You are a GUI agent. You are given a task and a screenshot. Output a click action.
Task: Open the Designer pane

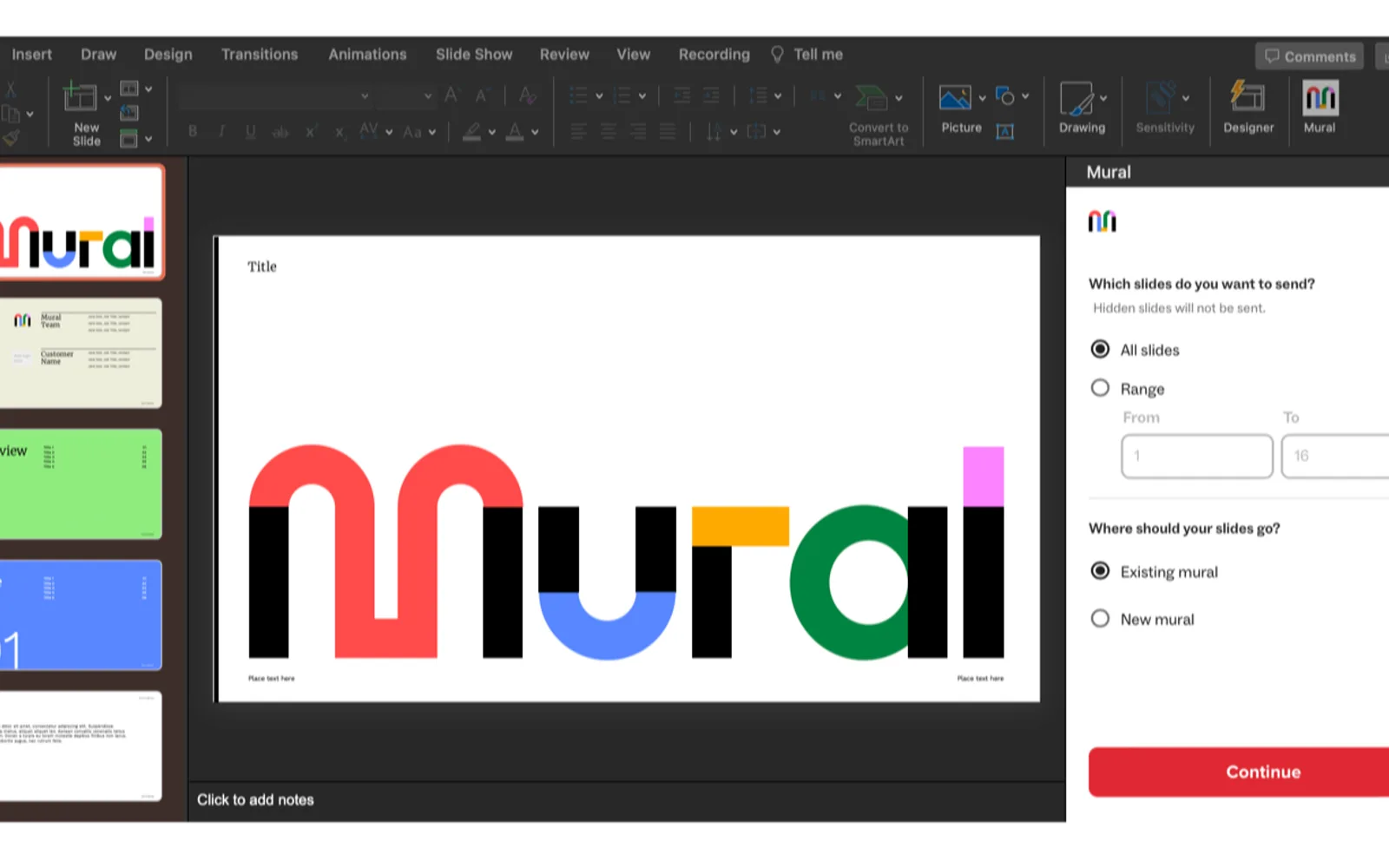coord(1248,108)
